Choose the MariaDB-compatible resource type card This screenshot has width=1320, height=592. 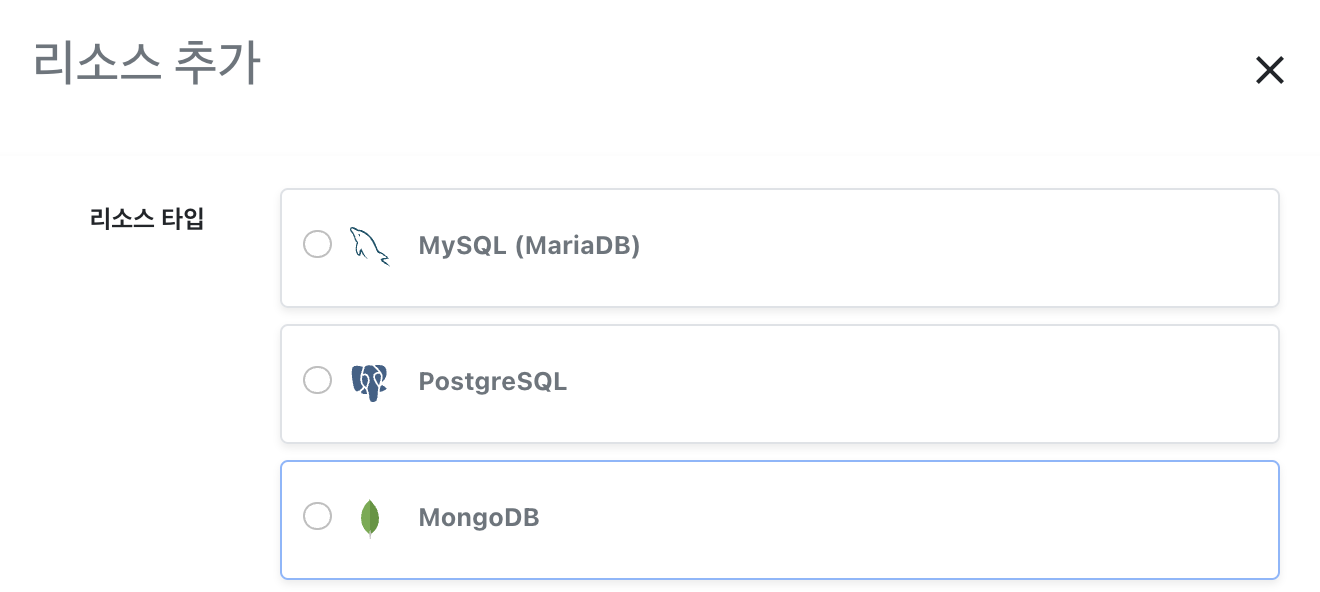780,247
